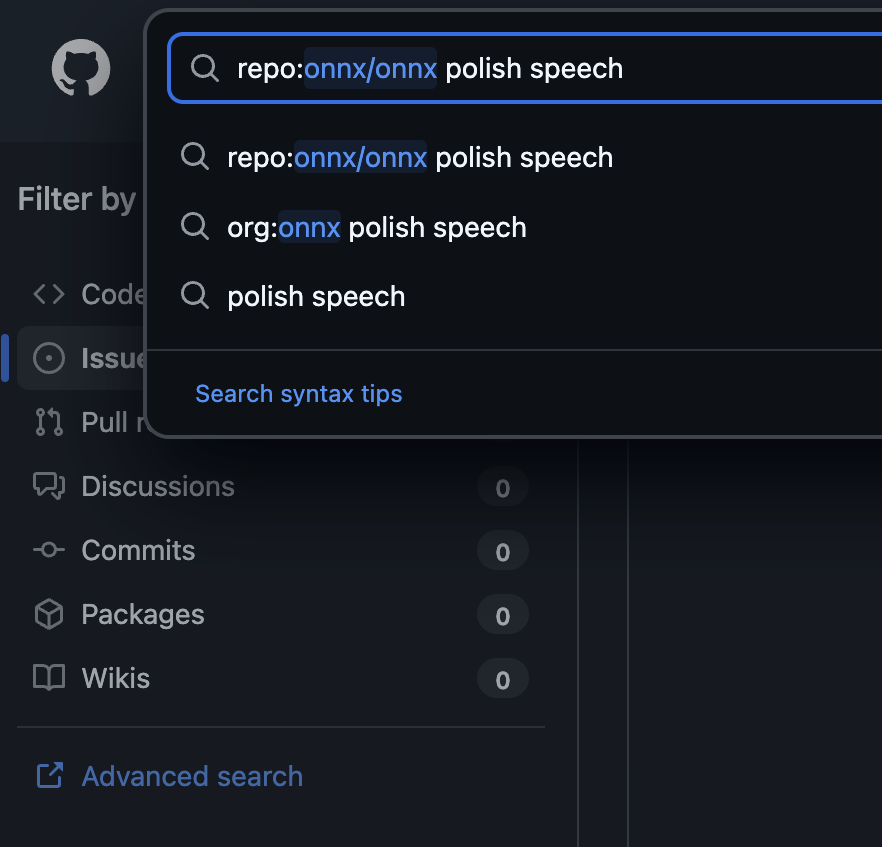Click the Advanced search external-link icon
The width and height of the screenshot is (882, 847).
[49, 776]
